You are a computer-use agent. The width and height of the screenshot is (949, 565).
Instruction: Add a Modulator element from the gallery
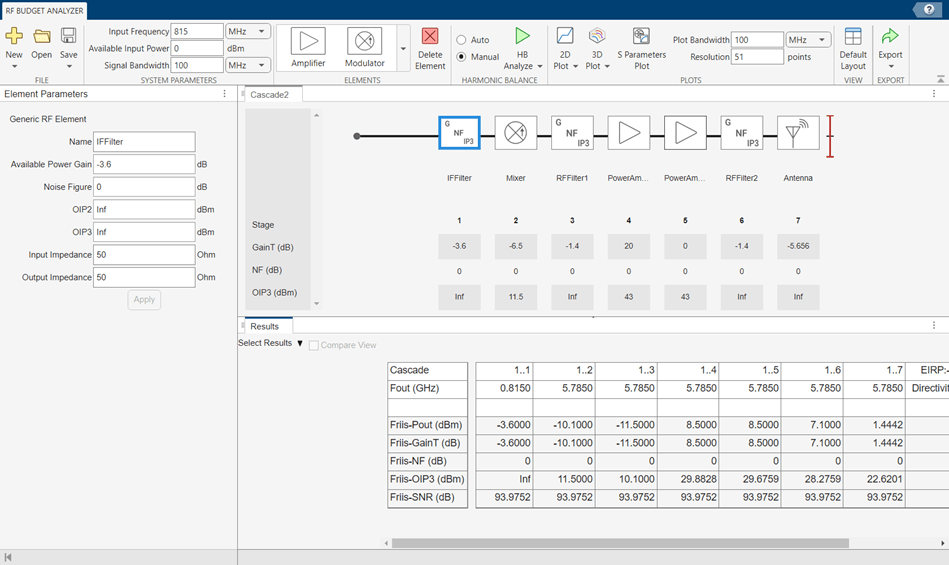(364, 42)
